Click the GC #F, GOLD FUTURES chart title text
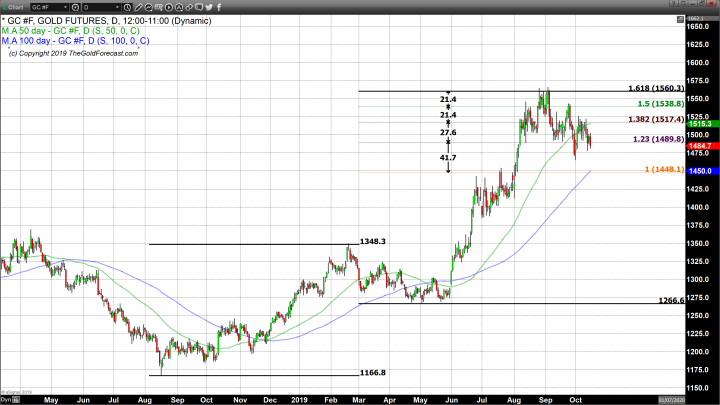 click(107, 21)
